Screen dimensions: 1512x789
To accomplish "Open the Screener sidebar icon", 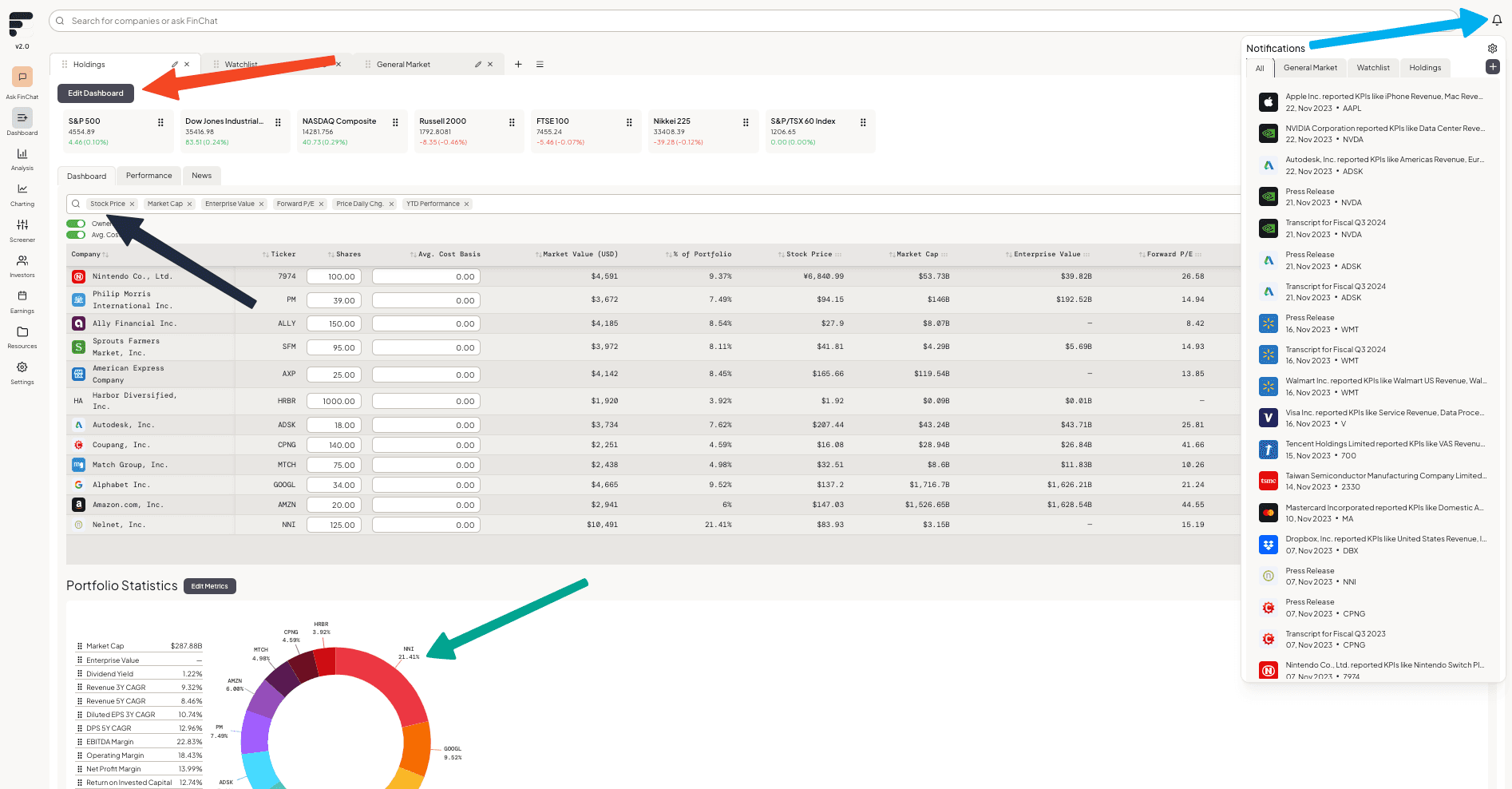I will [x=22, y=224].
